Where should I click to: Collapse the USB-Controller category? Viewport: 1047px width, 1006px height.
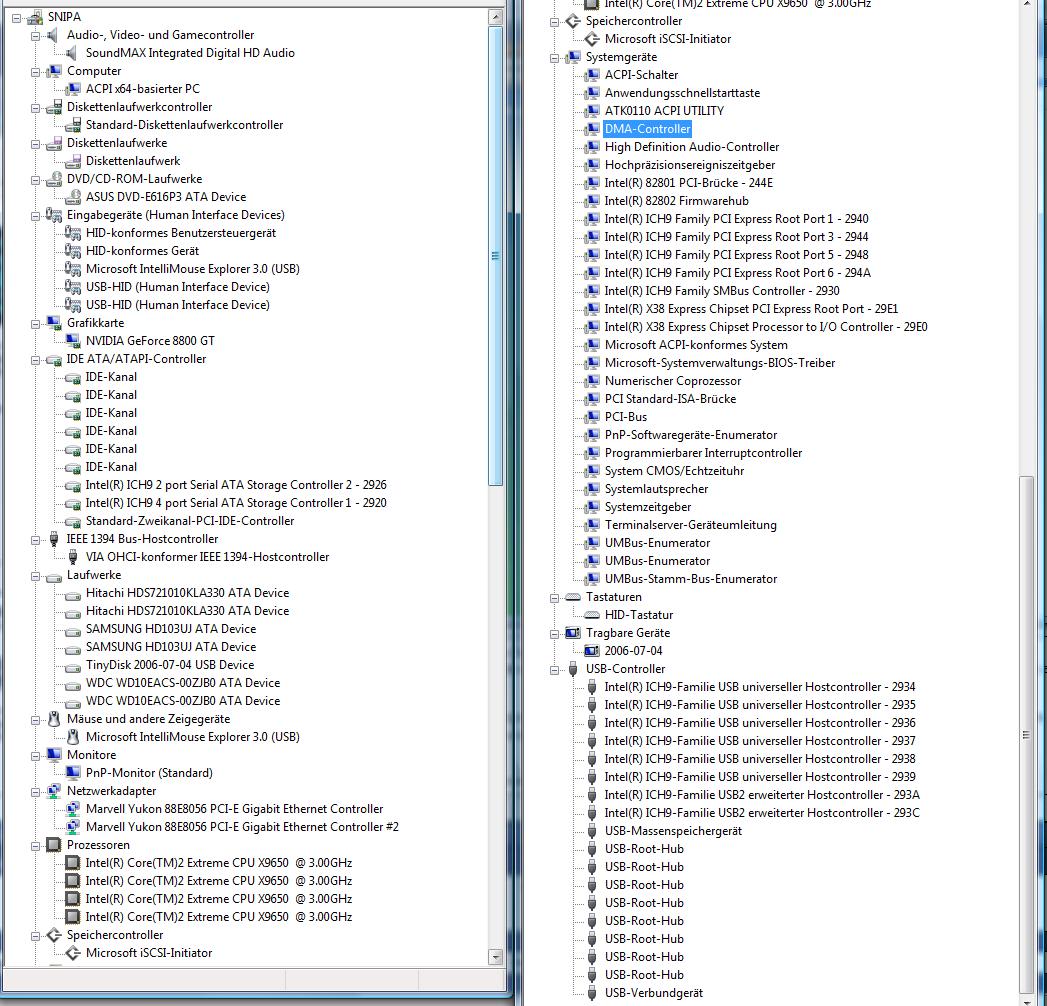[555, 669]
